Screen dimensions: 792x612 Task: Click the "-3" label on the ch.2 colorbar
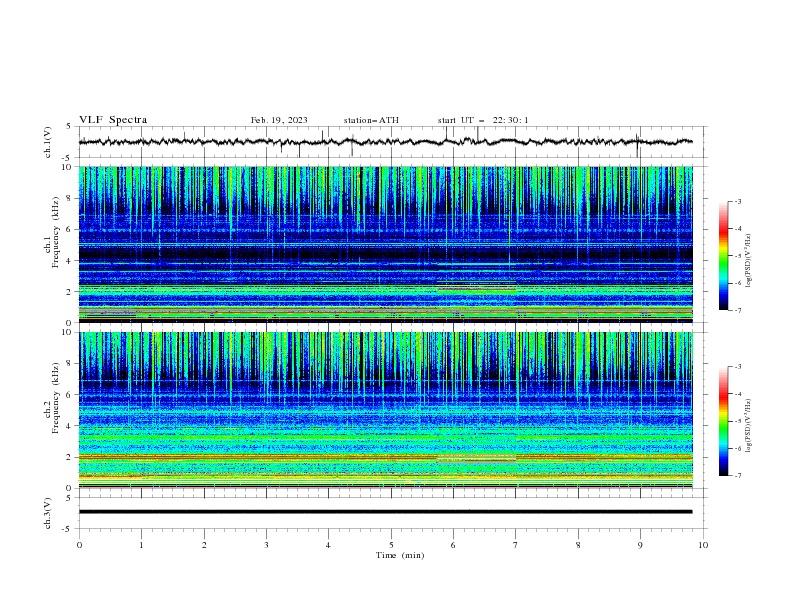pyautogui.click(x=738, y=367)
